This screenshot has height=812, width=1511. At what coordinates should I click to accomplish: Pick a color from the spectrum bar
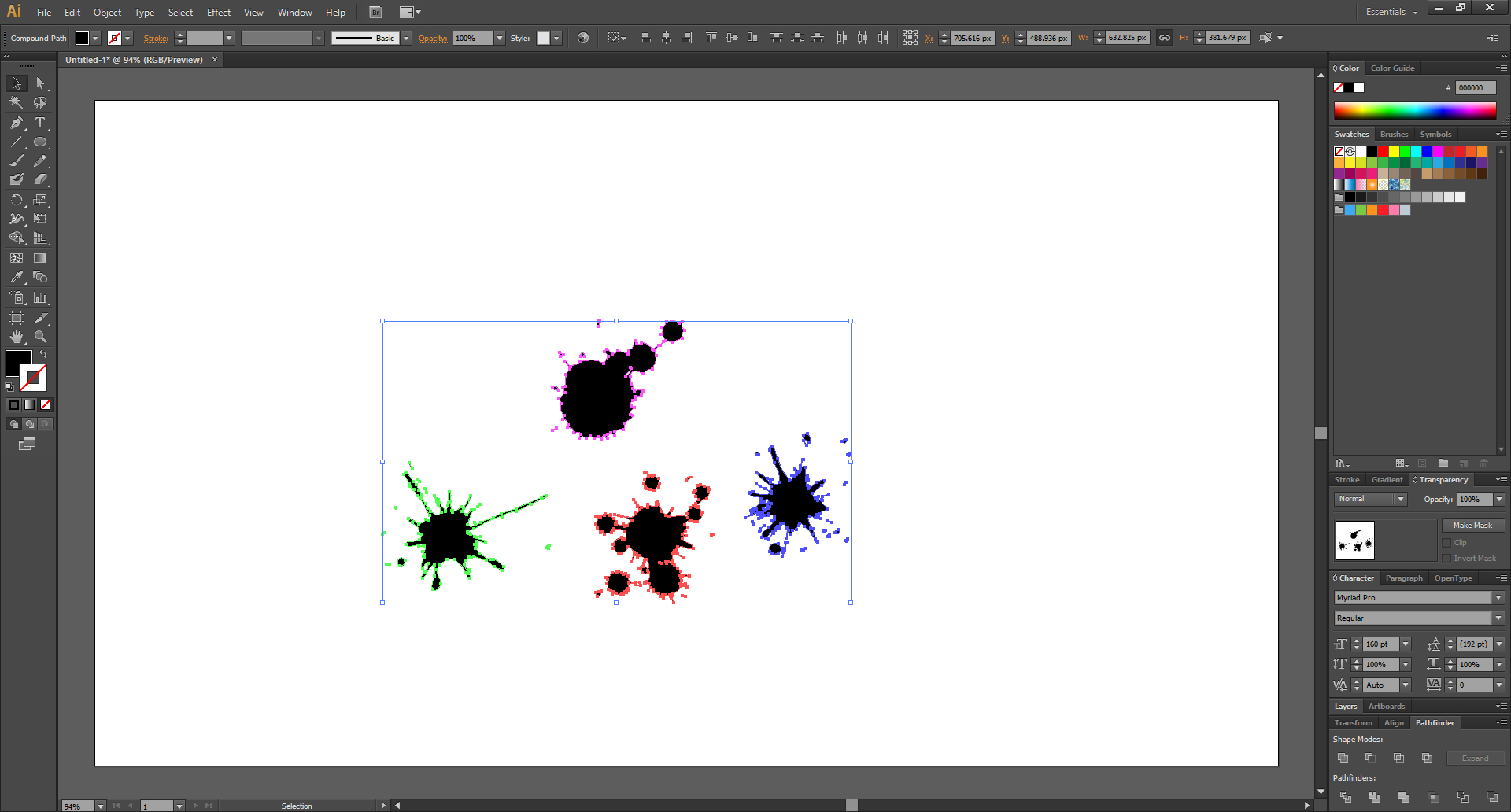(x=1414, y=111)
